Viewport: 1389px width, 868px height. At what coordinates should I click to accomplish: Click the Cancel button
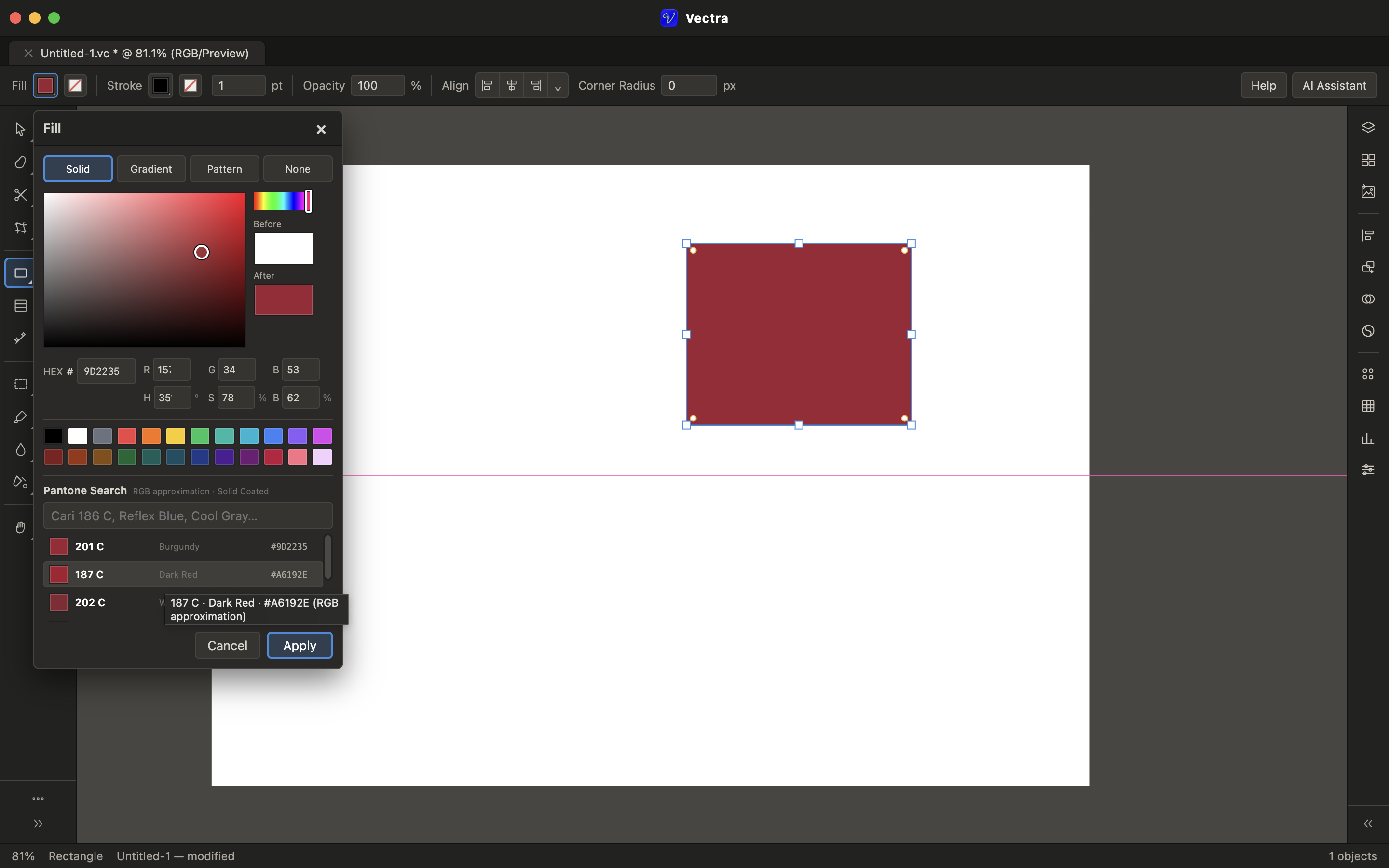(227, 645)
